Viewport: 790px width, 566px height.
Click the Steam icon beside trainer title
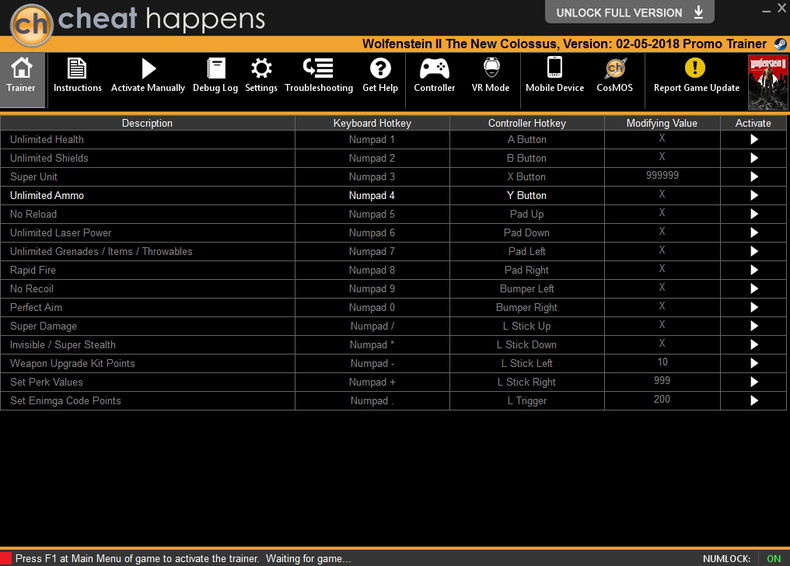(780, 44)
